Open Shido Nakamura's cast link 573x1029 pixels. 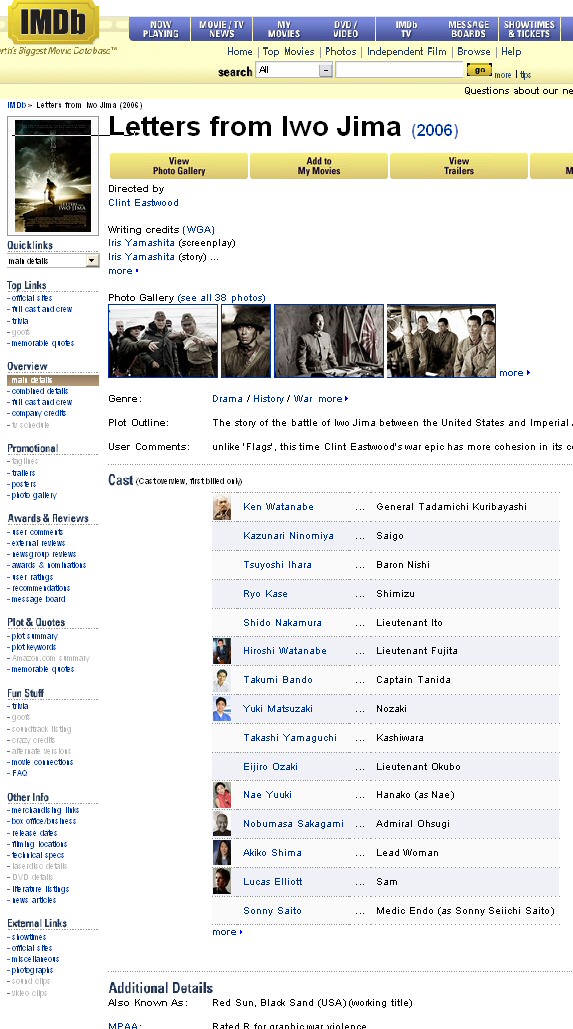click(x=282, y=623)
